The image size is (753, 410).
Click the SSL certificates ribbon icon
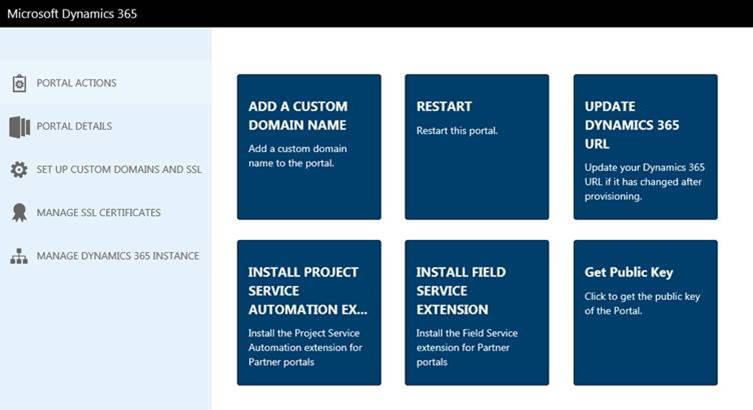point(19,213)
